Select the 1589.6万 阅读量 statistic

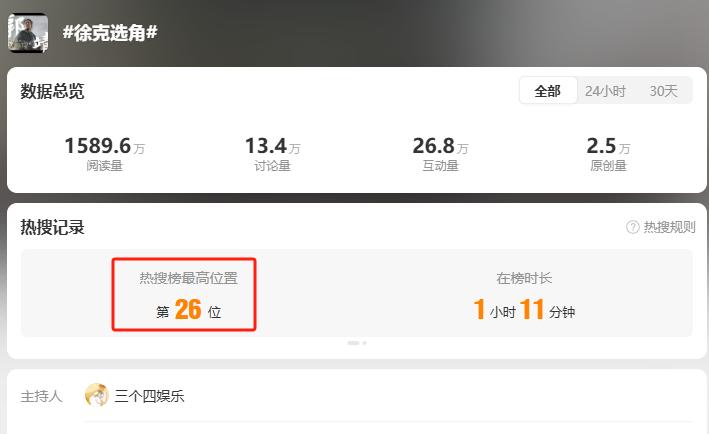[104, 154]
